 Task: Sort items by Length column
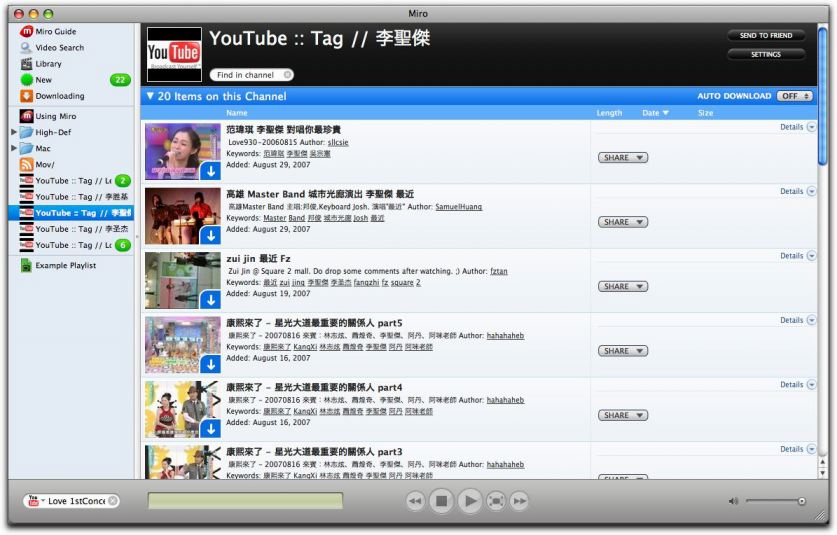pos(609,113)
